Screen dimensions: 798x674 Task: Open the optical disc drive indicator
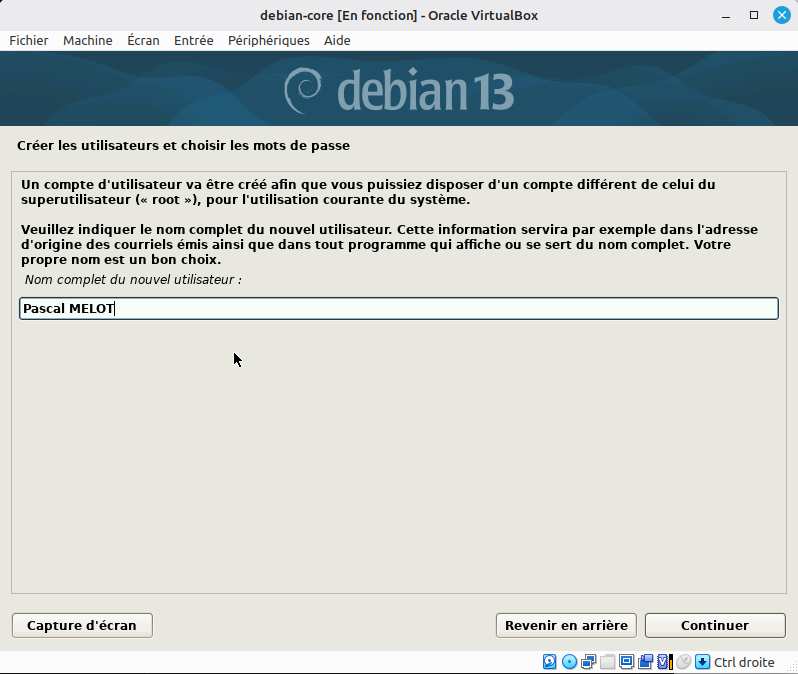click(569, 662)
